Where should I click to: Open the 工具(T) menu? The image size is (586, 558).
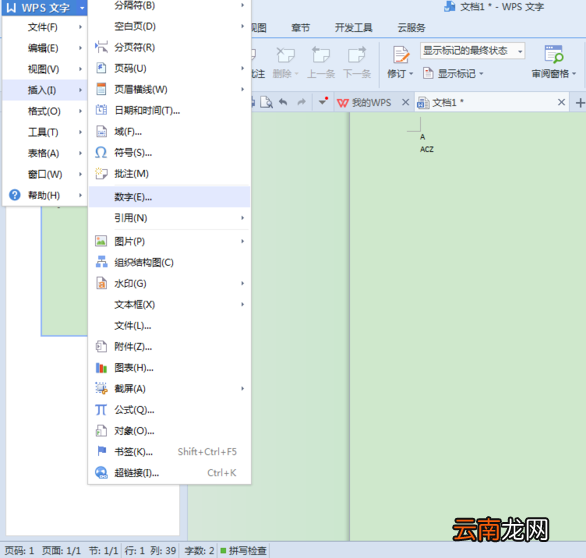pos(45,132)
